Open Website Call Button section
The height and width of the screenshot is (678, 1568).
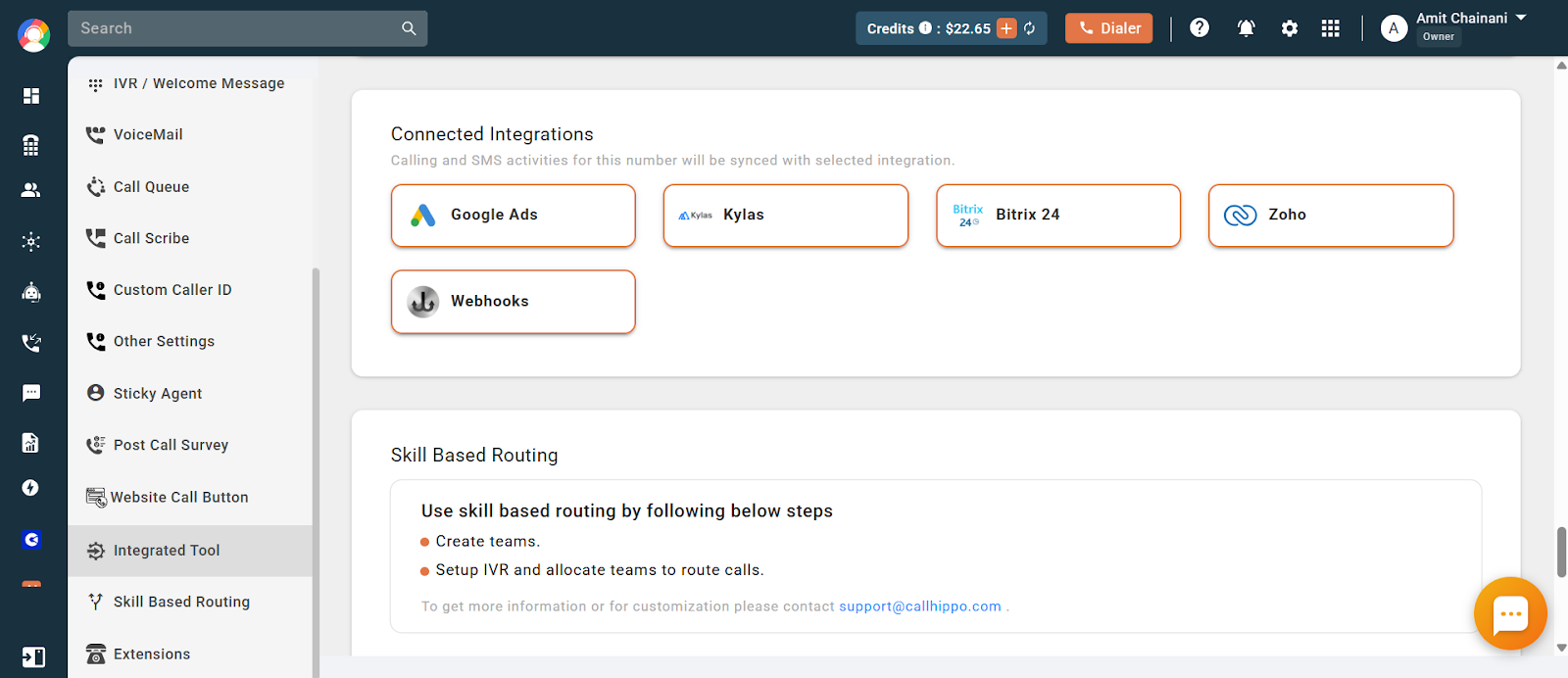coord(190,497)
